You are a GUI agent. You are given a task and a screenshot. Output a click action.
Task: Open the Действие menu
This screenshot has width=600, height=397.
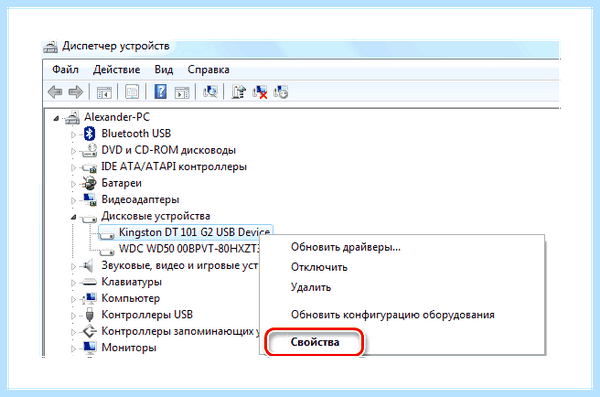click(116, 70)
